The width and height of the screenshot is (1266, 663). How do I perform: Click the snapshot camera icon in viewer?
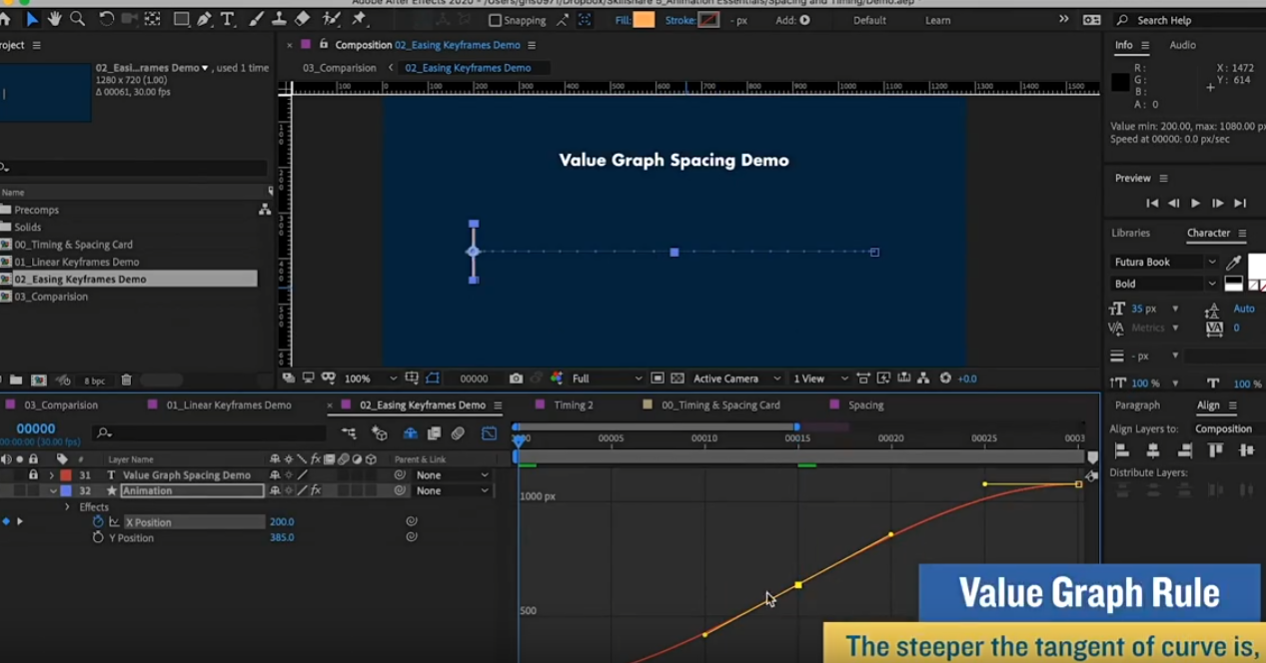click(516, 379)
